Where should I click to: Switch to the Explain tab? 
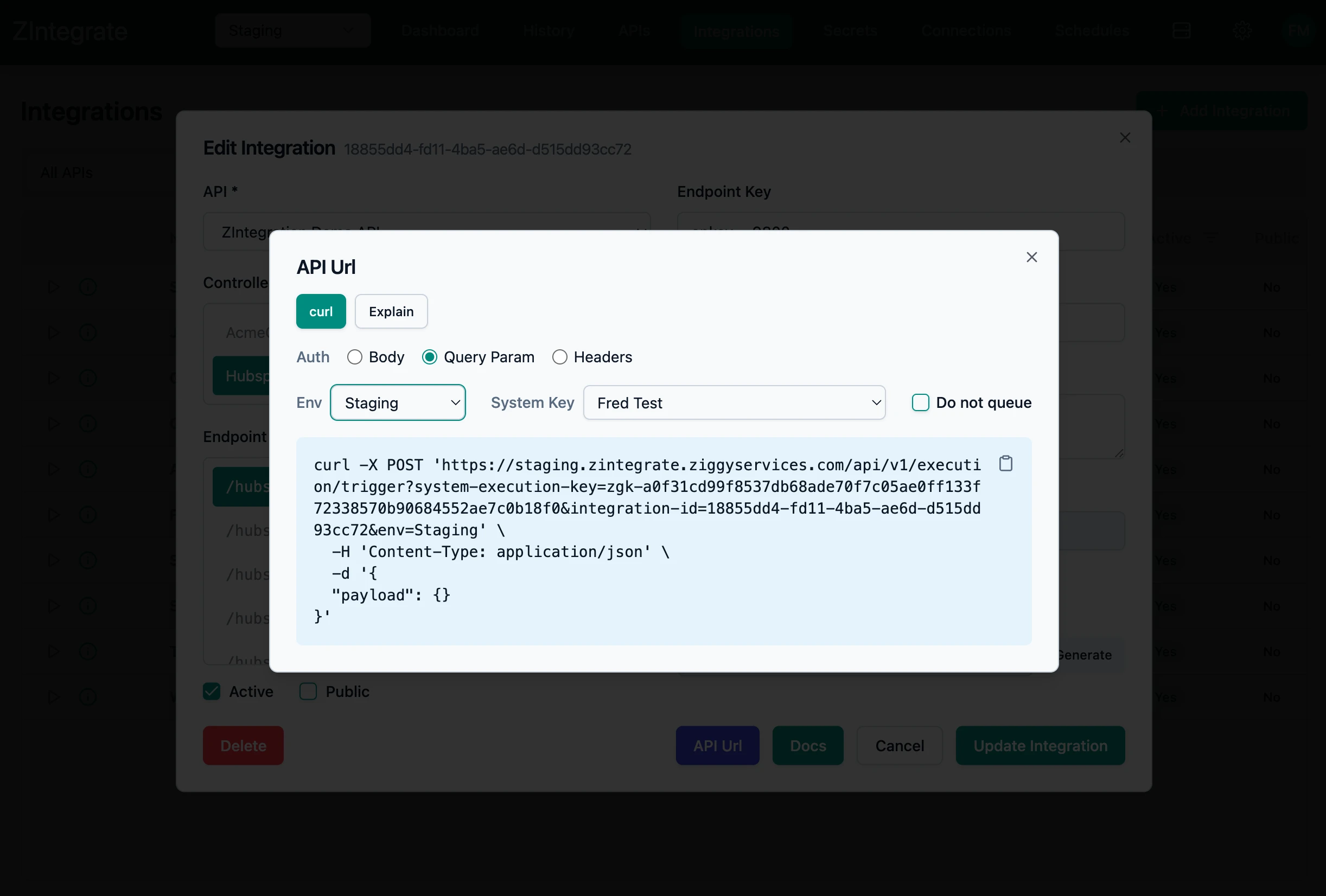coord(391,311)
